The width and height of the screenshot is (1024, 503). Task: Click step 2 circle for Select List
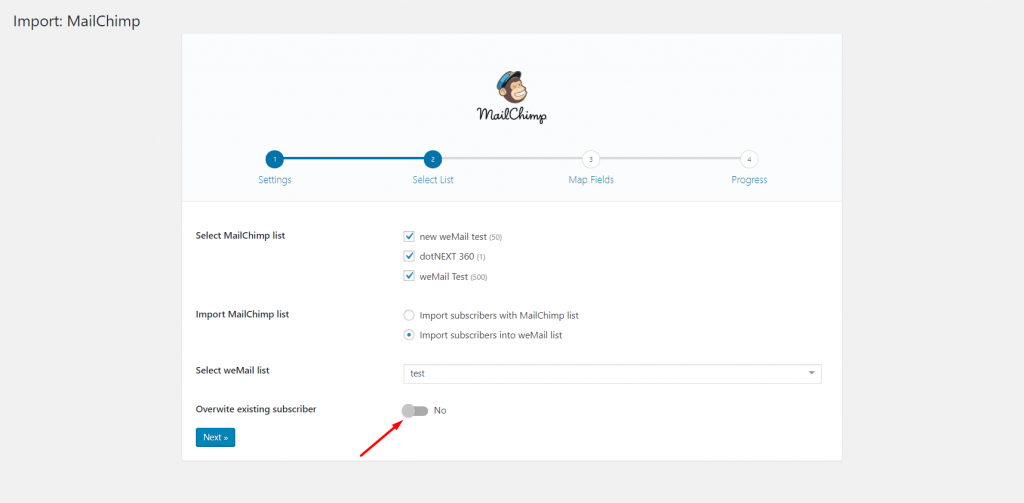[x=433, y=159]
